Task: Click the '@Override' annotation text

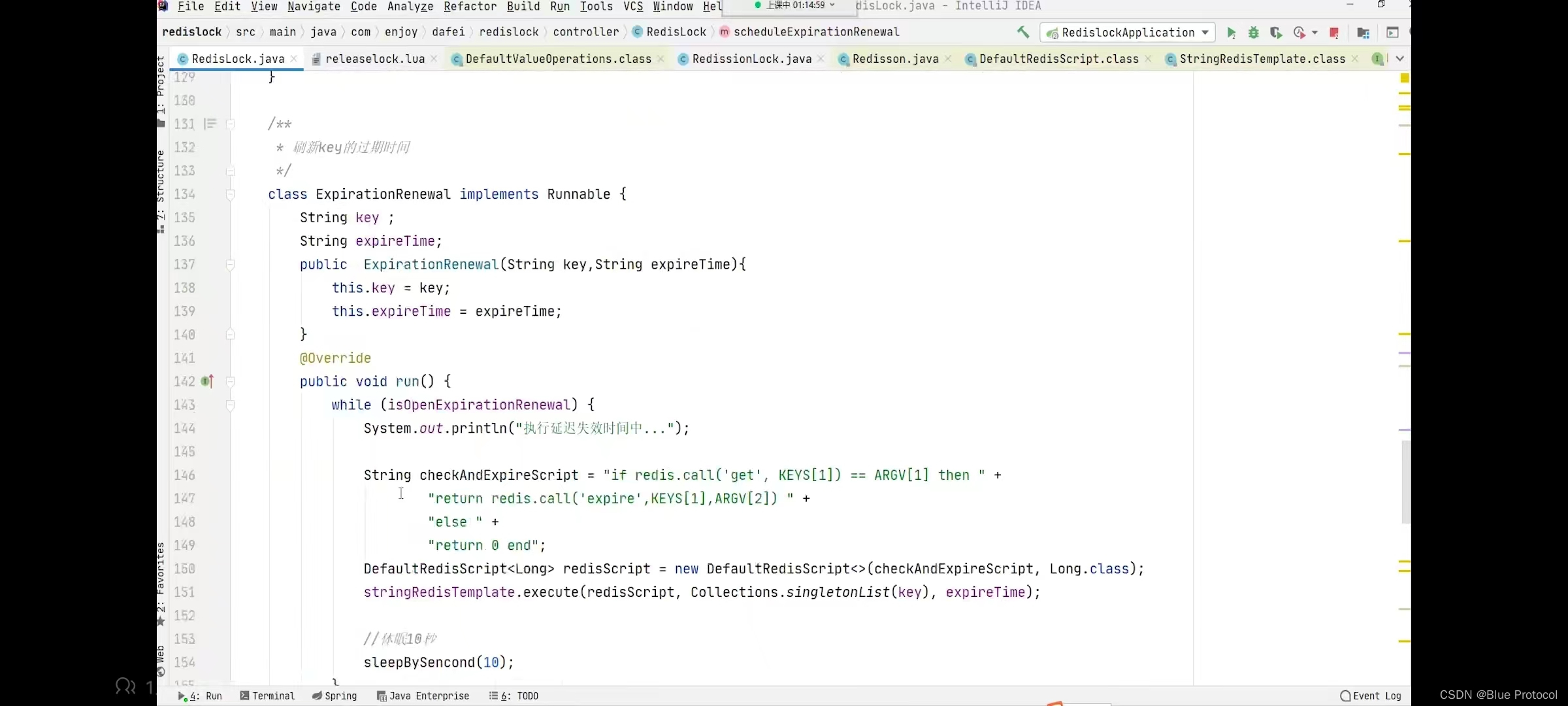Action: point(335,358)
